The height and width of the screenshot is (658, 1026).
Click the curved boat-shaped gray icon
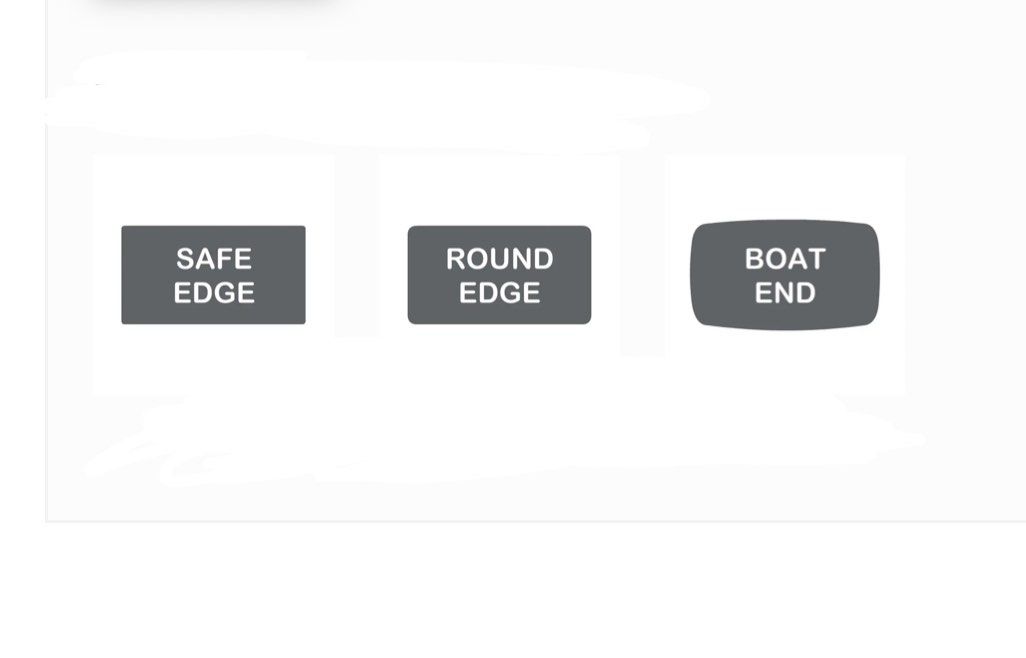point(785,275)
